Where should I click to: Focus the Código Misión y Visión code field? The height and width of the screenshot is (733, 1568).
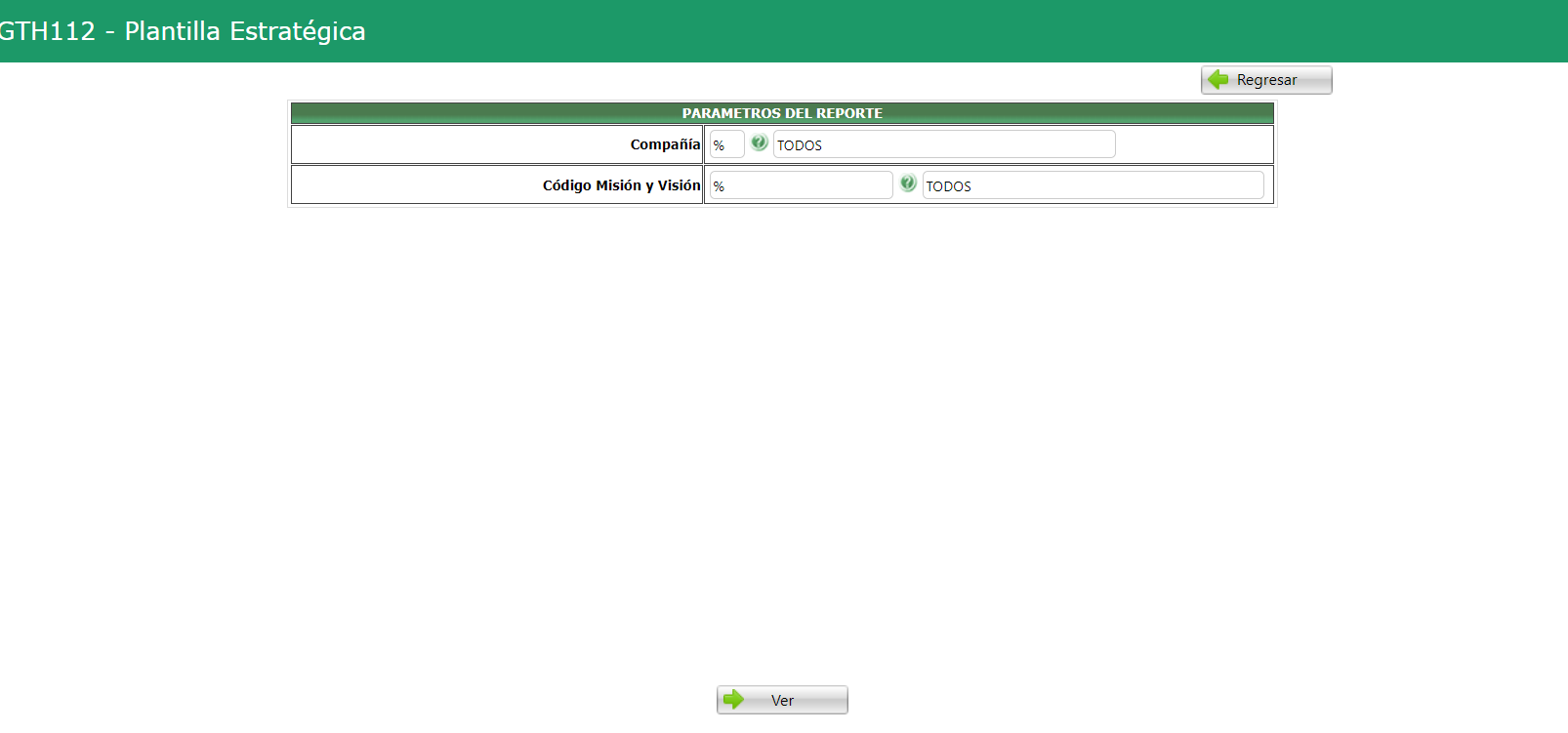[802, 185]
